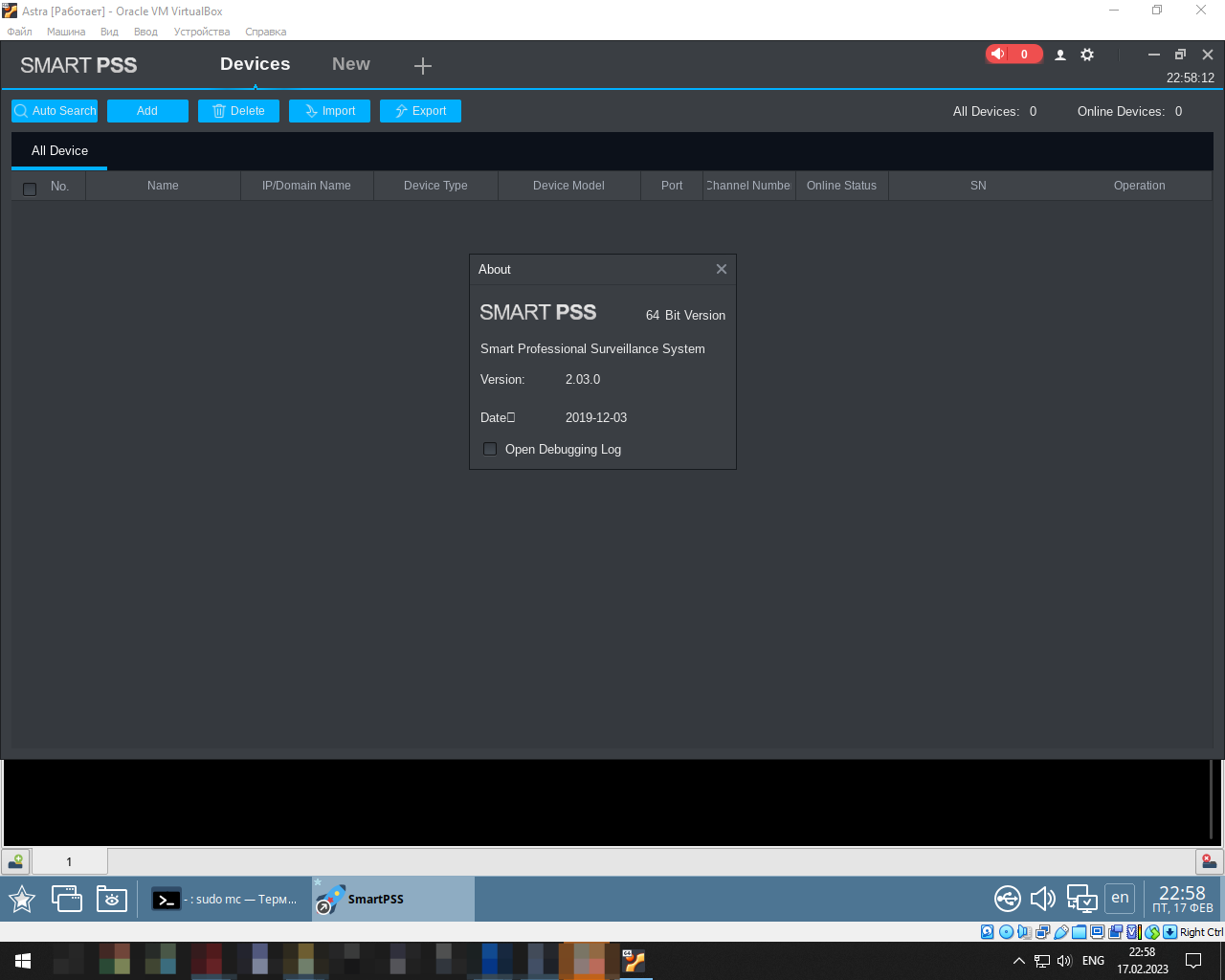
Task: Click the Astra USB devices tray icon
Action: click(x=1007, y=899)
